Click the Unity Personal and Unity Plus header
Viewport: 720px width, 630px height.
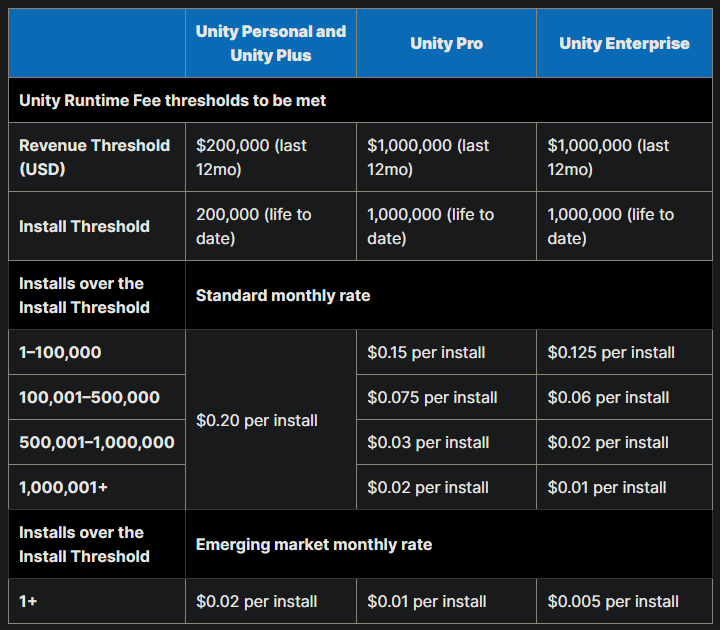click(x=271, y=43)
